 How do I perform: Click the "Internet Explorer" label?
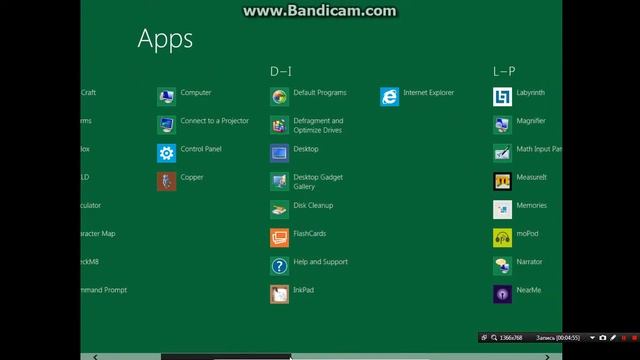click(429, 93)
